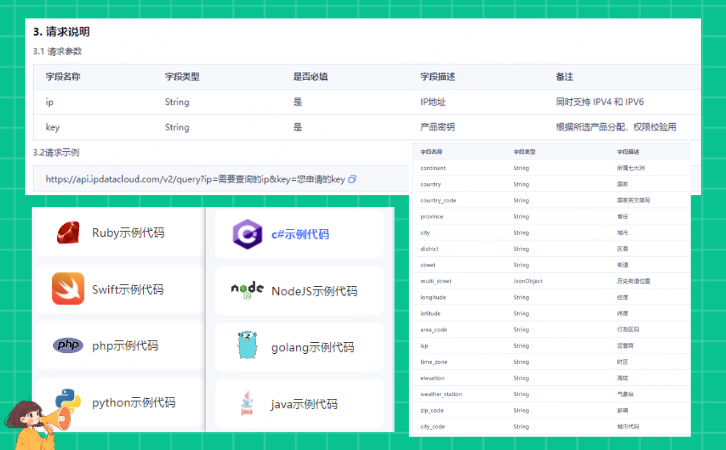Screen dimensions: 726x450
Task: Click the '时区' description cell
Action: (x=622, y=362)
